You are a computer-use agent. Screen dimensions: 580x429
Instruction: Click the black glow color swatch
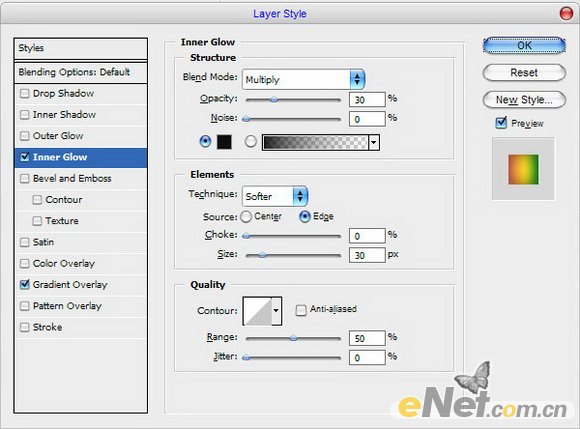point(224,142)
